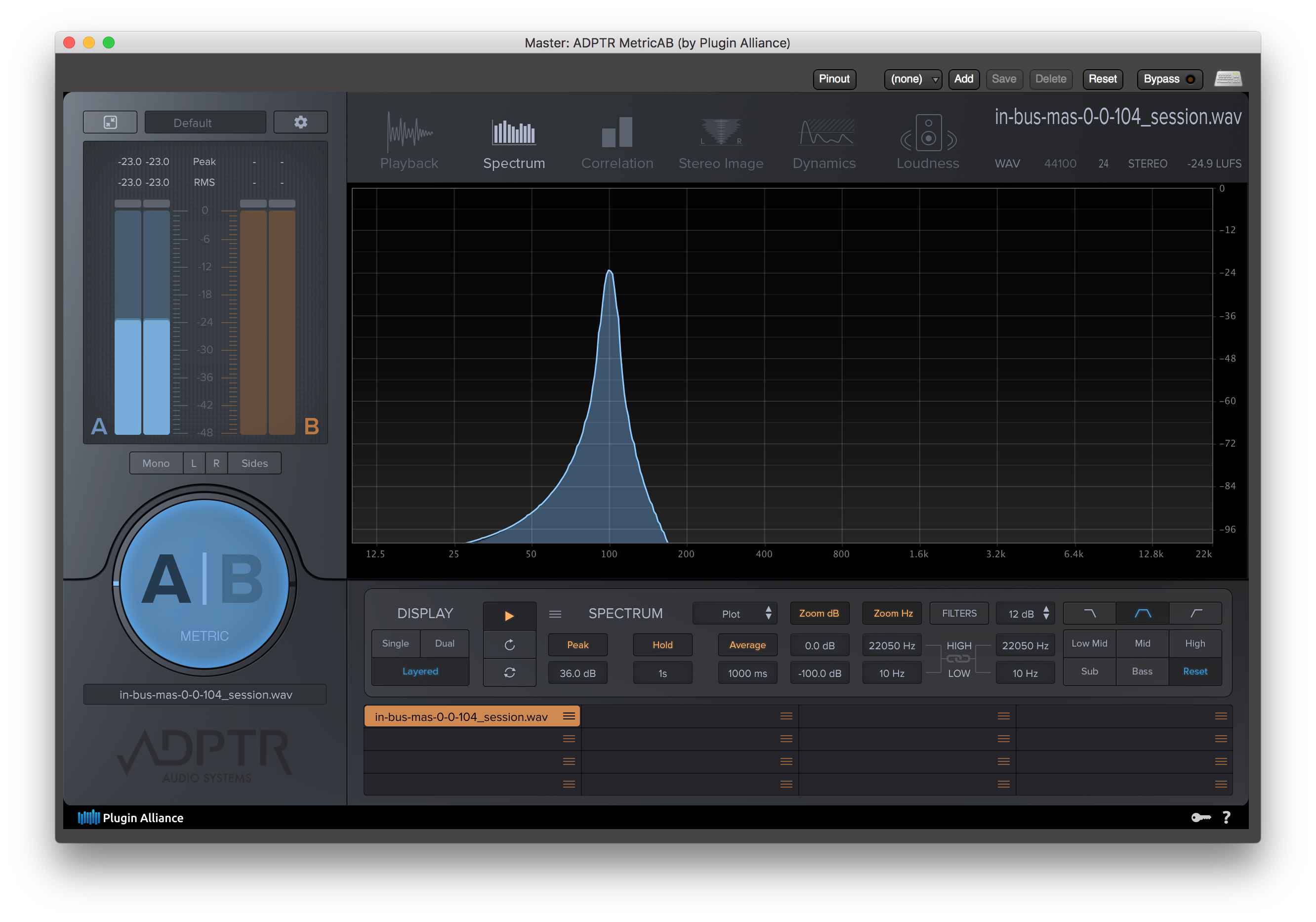Toggle the Hold button
1316x922 pixels.
pos(662,645)
